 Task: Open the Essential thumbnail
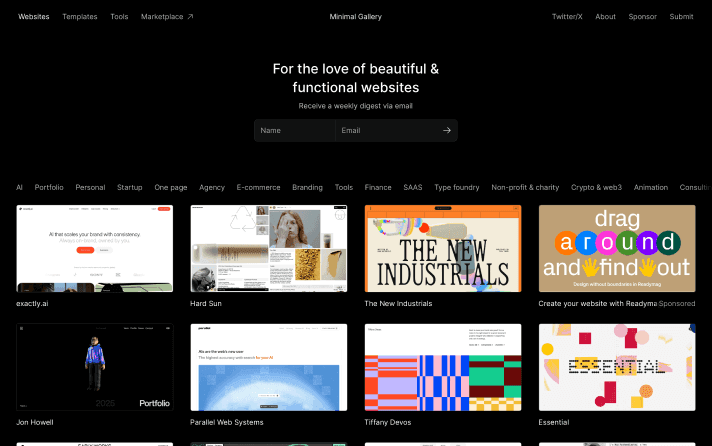coord(617,367)
